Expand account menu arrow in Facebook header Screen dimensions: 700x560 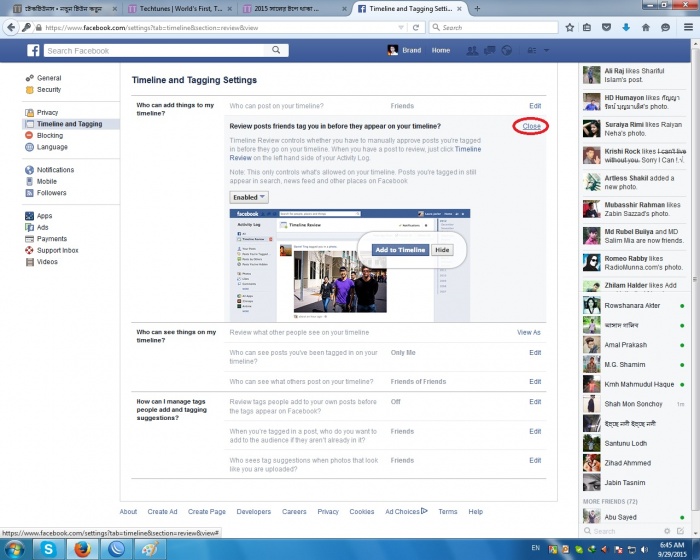point(546,50)
